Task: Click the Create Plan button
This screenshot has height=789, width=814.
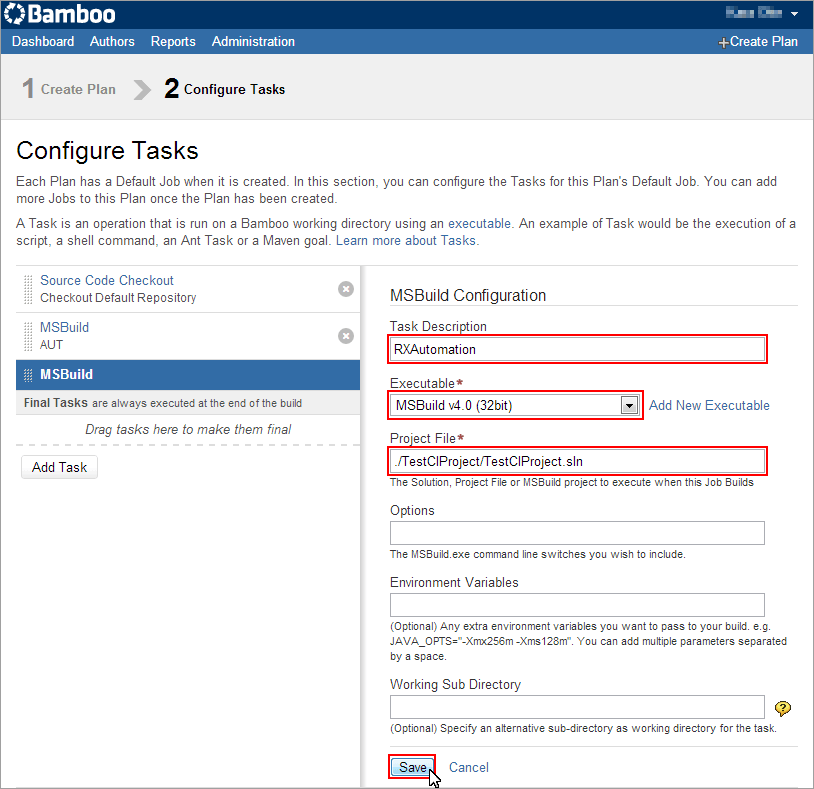Action: pos(758,42)
